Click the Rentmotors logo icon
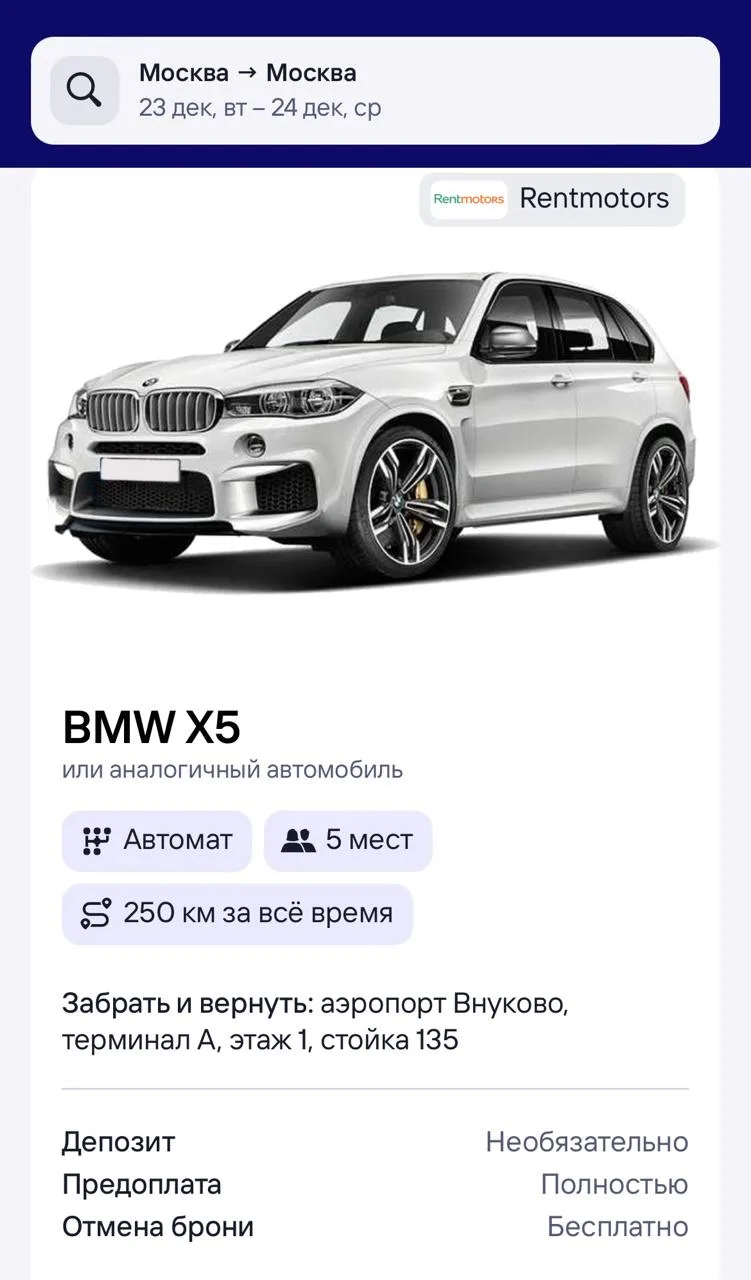 [x=468, y=199]
